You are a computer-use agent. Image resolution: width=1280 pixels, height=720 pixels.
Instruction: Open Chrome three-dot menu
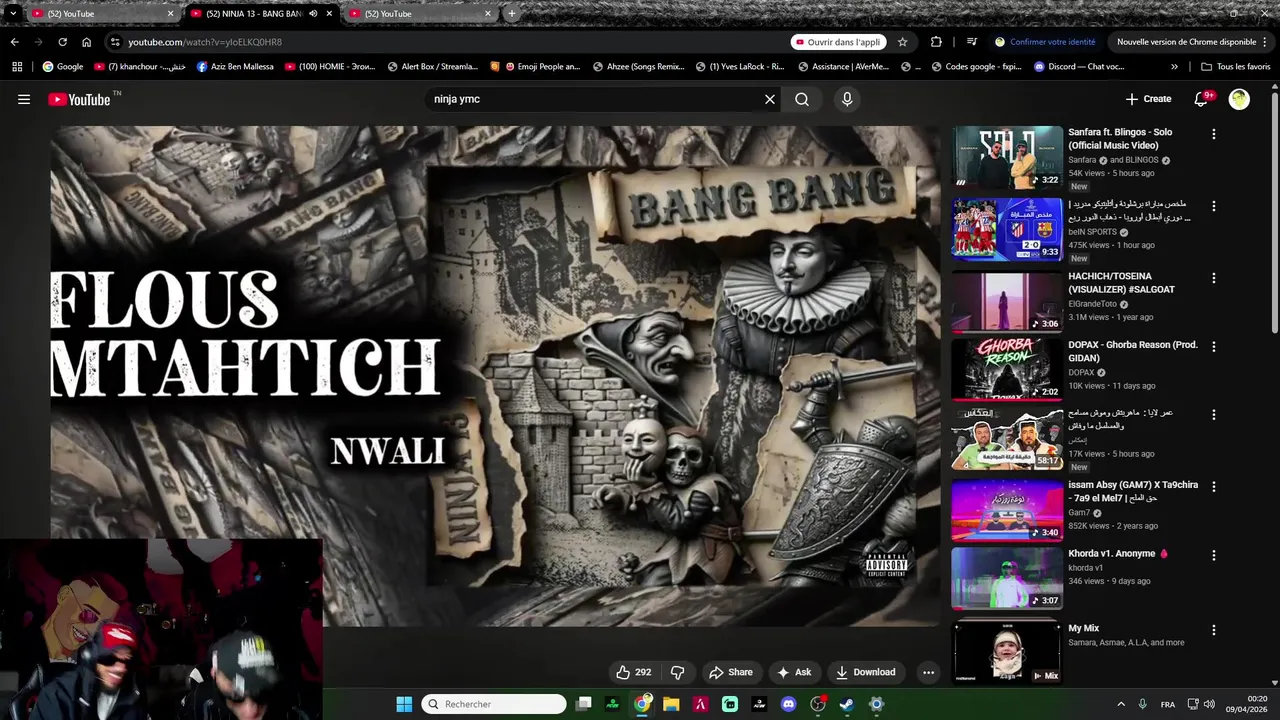(x=1265, y=42)
